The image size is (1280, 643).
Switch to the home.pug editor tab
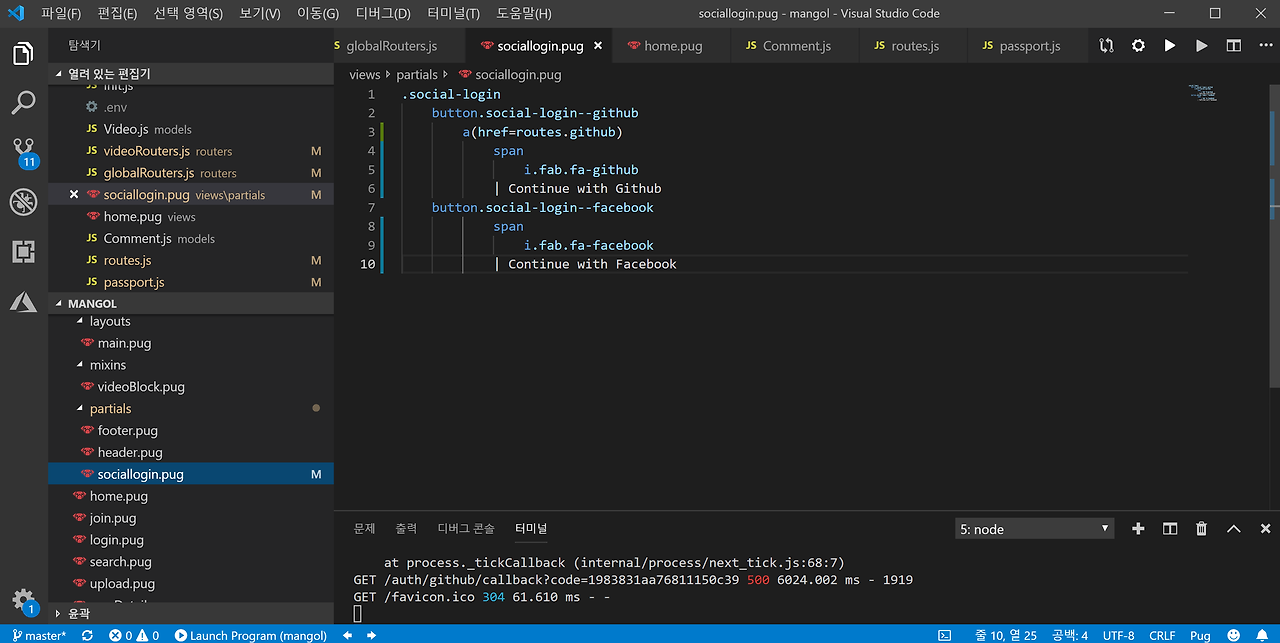click(673, 46)
